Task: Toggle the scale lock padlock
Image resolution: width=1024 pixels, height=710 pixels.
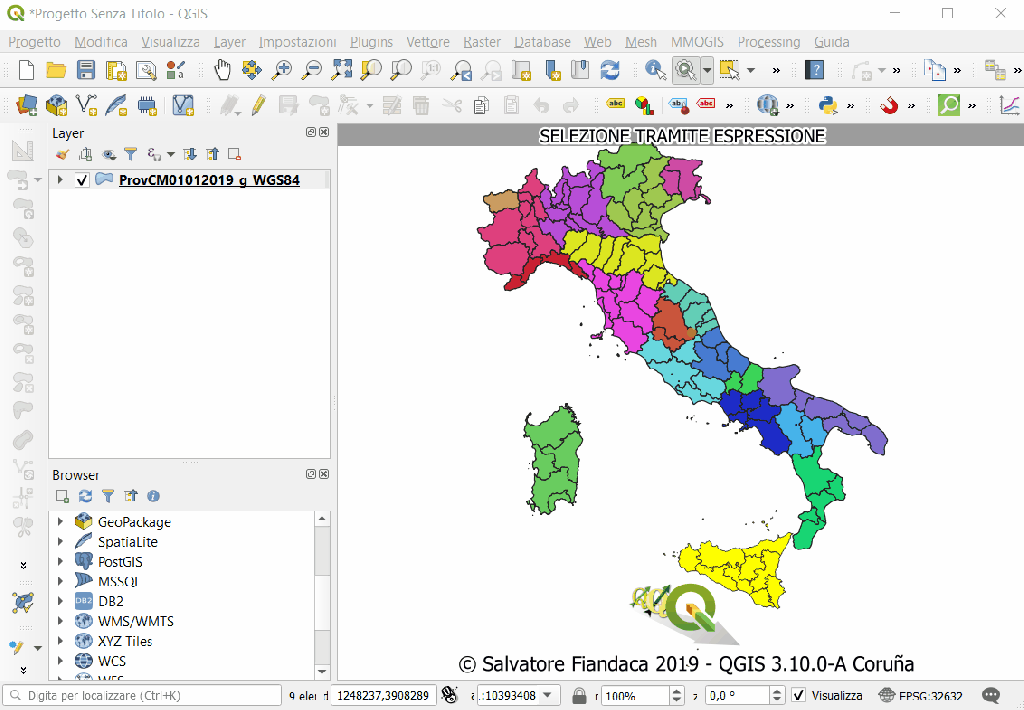Action: tap(580, 695)
